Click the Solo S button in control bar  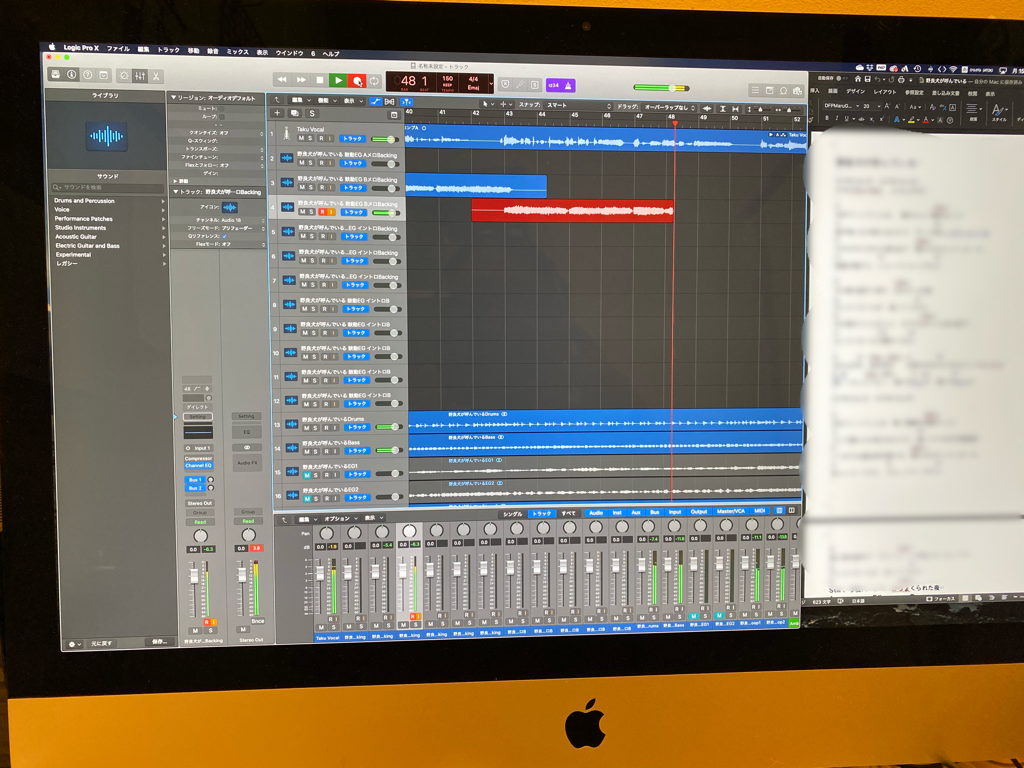[535, 85]
